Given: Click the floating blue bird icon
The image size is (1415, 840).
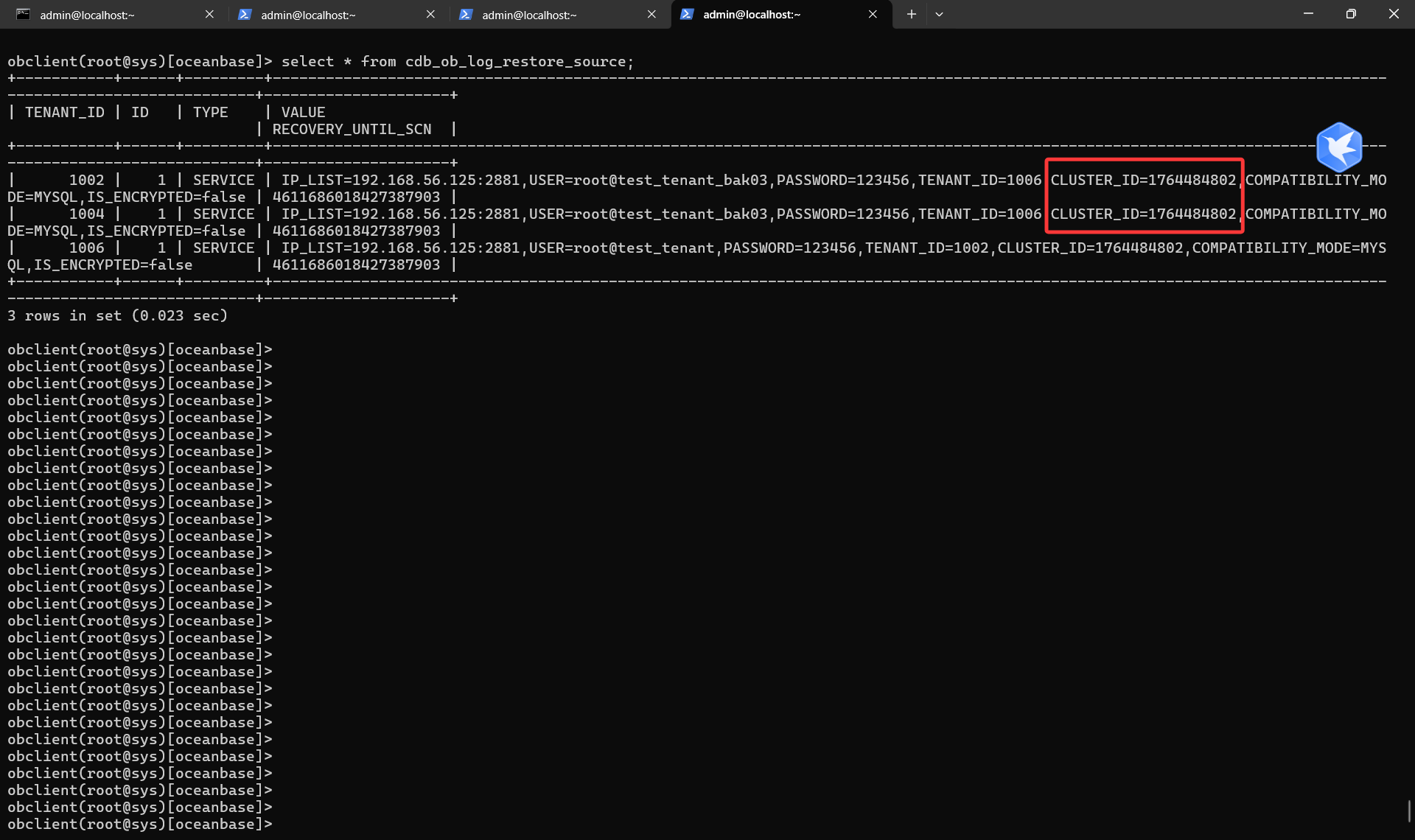Looking at the screenshot, I should [x=1338, y=147].
